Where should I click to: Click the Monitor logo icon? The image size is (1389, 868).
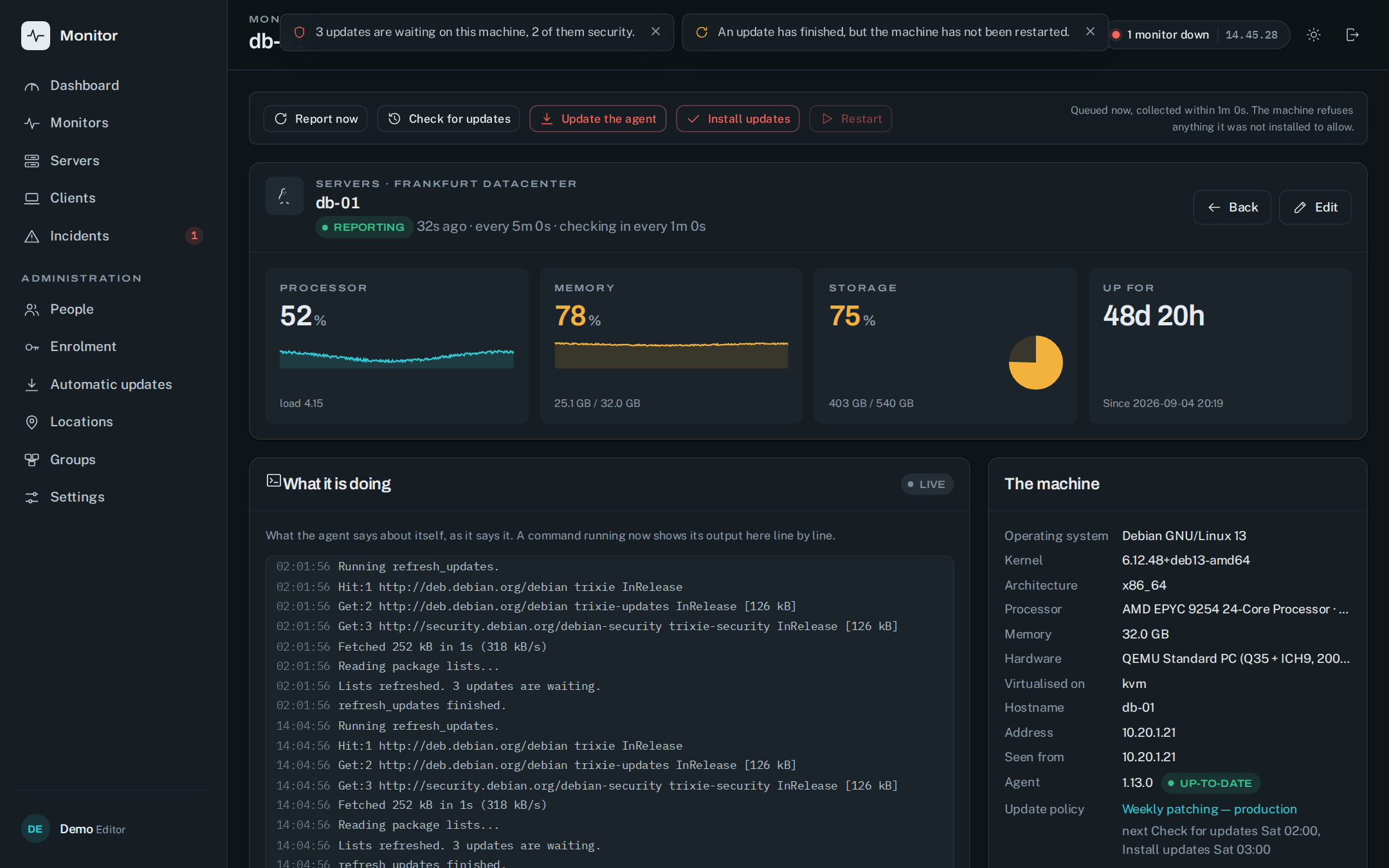click(35, 35)
